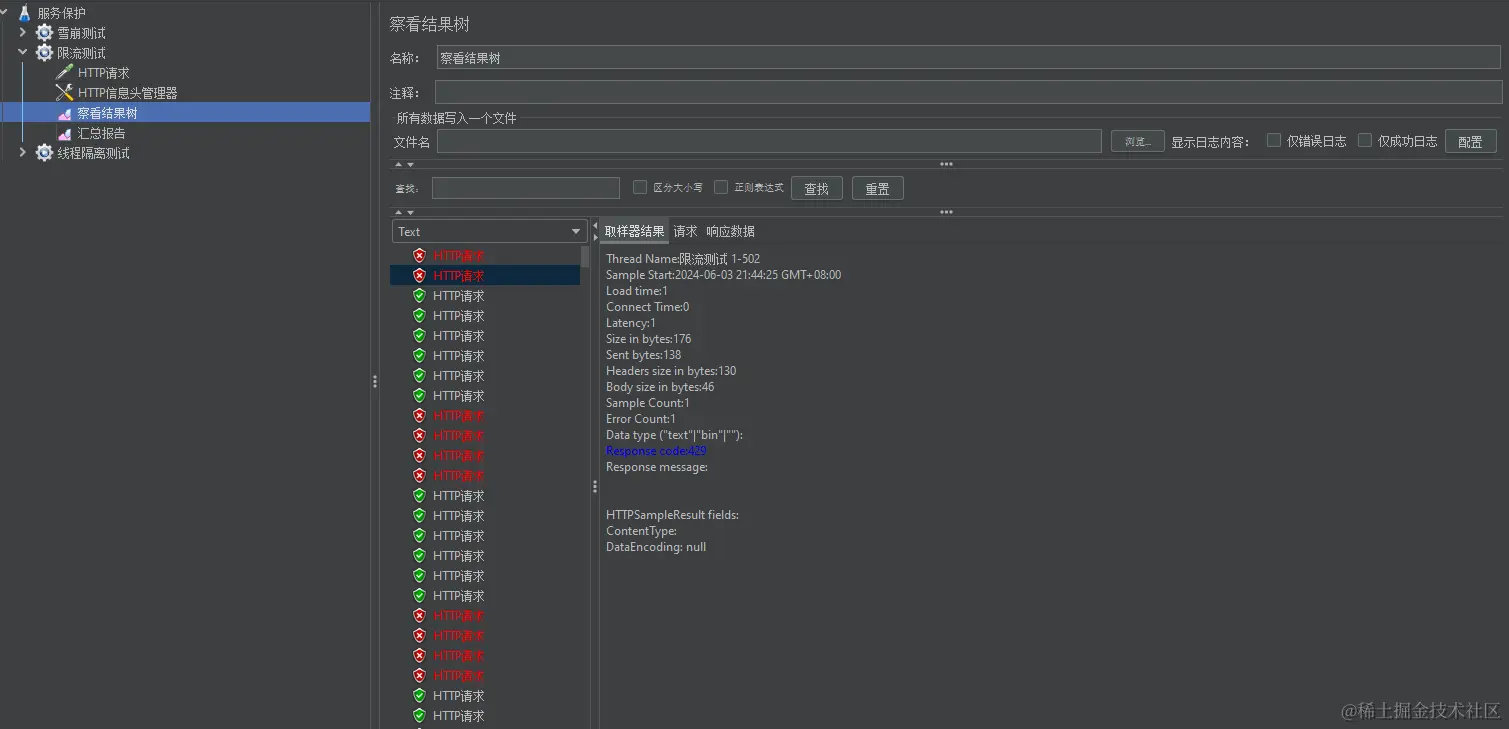Viewport: 1509px width, 729px height.
Task: Select the 线程隔离测试 thread group gear icon
Action: [x=44, y=153]
